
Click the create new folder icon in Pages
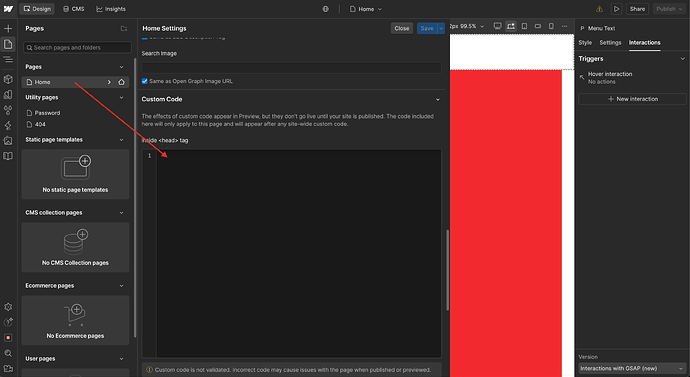click(124, 29)
